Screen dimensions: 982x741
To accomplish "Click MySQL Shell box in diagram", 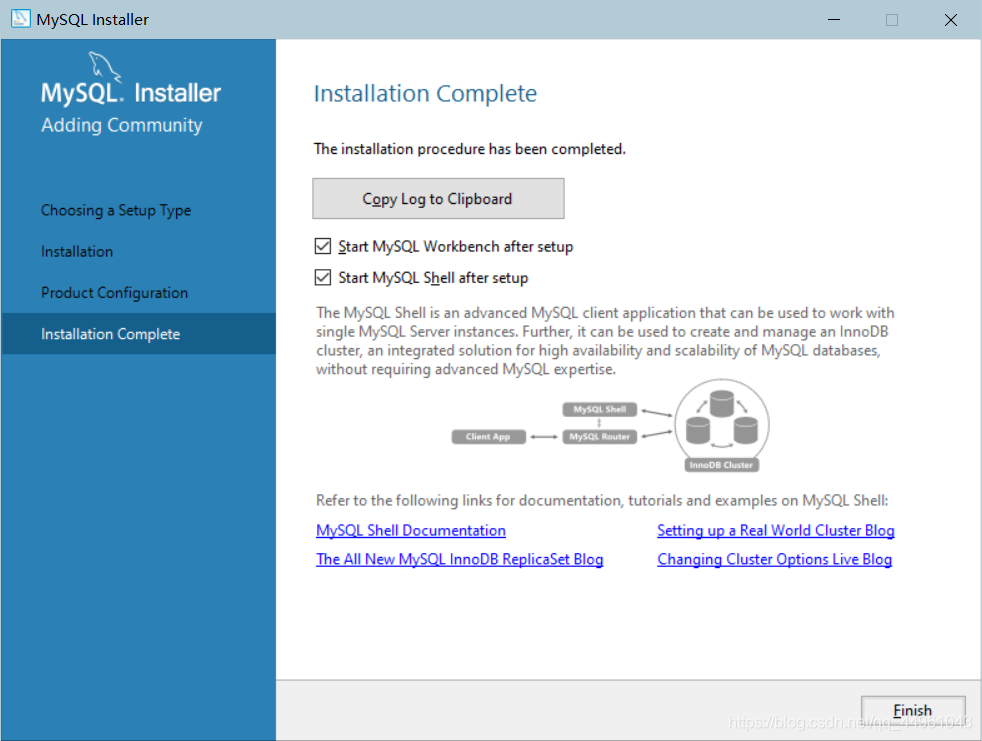I will pyautogui.click(x=599, y=410).
